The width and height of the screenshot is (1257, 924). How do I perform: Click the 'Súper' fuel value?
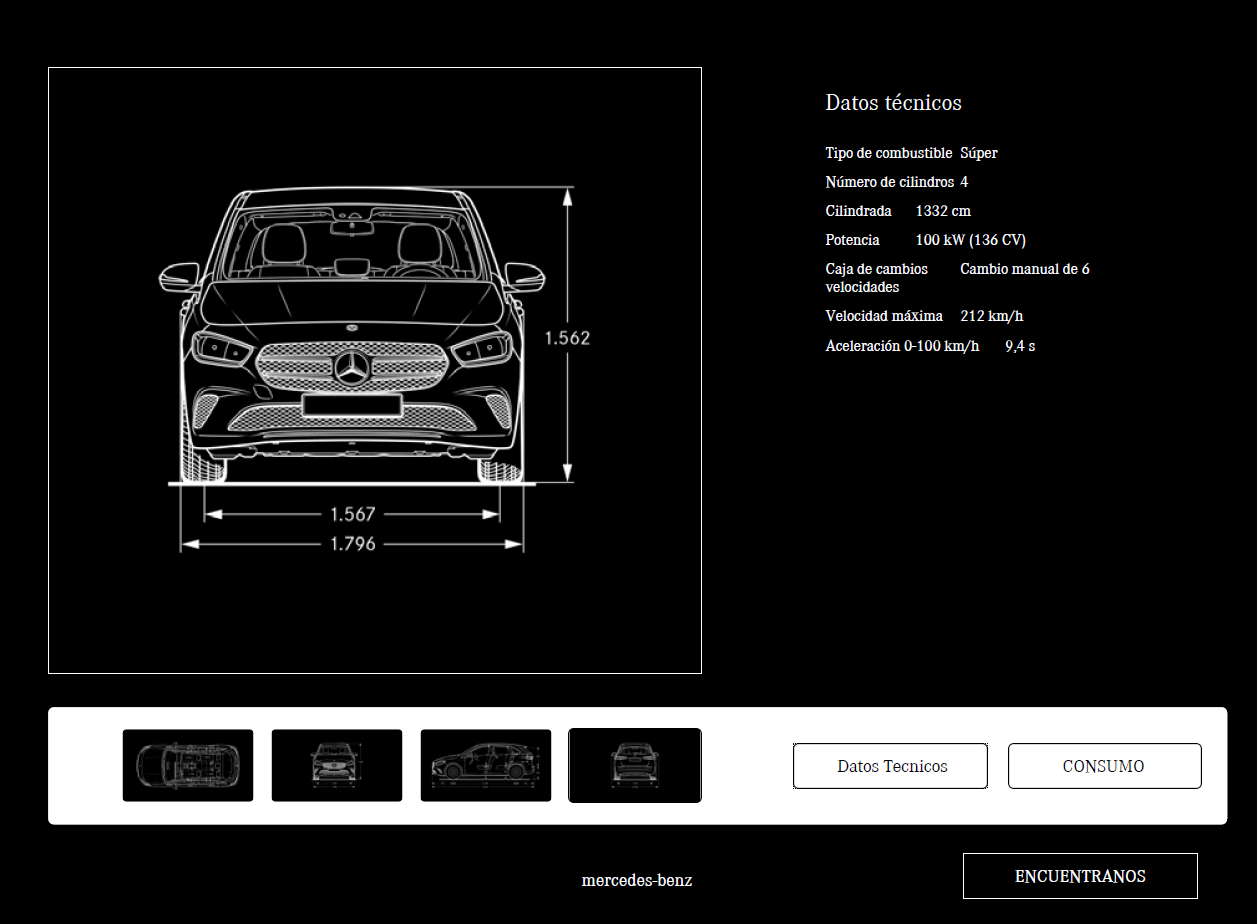pyautogui.click(x=979, y=153)
